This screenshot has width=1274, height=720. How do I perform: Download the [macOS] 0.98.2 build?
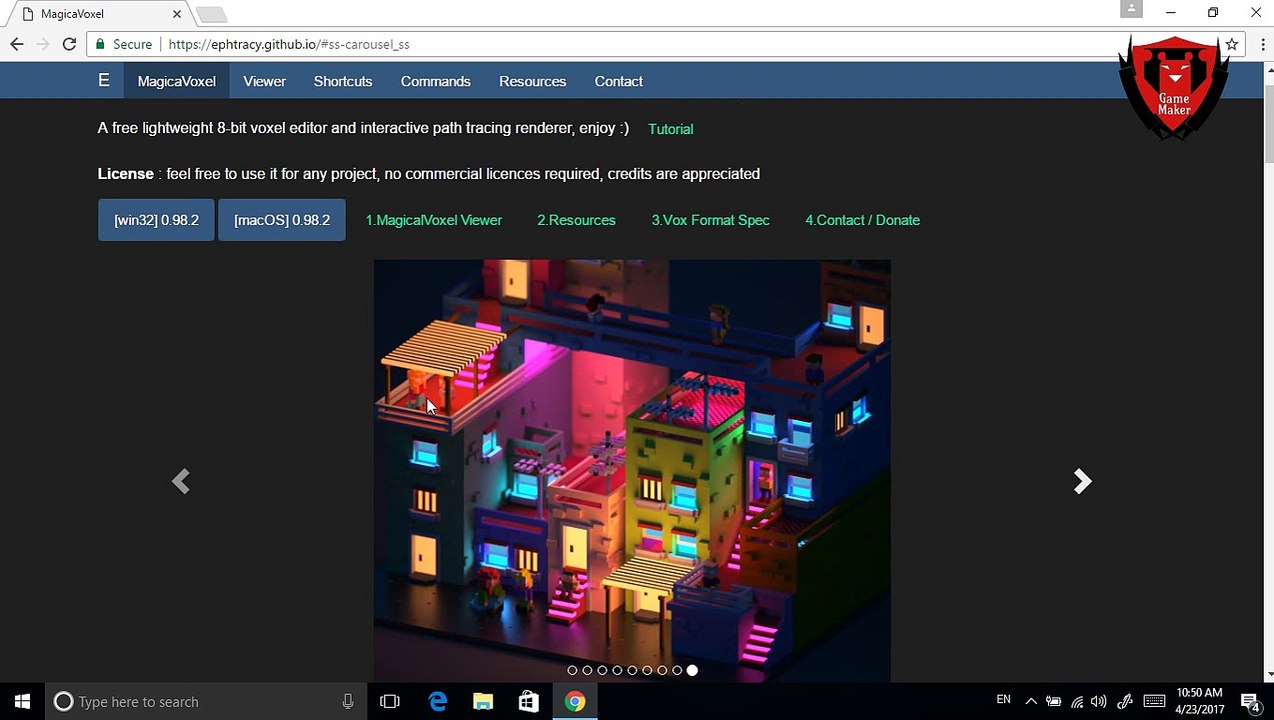click(x=282, y=220)
